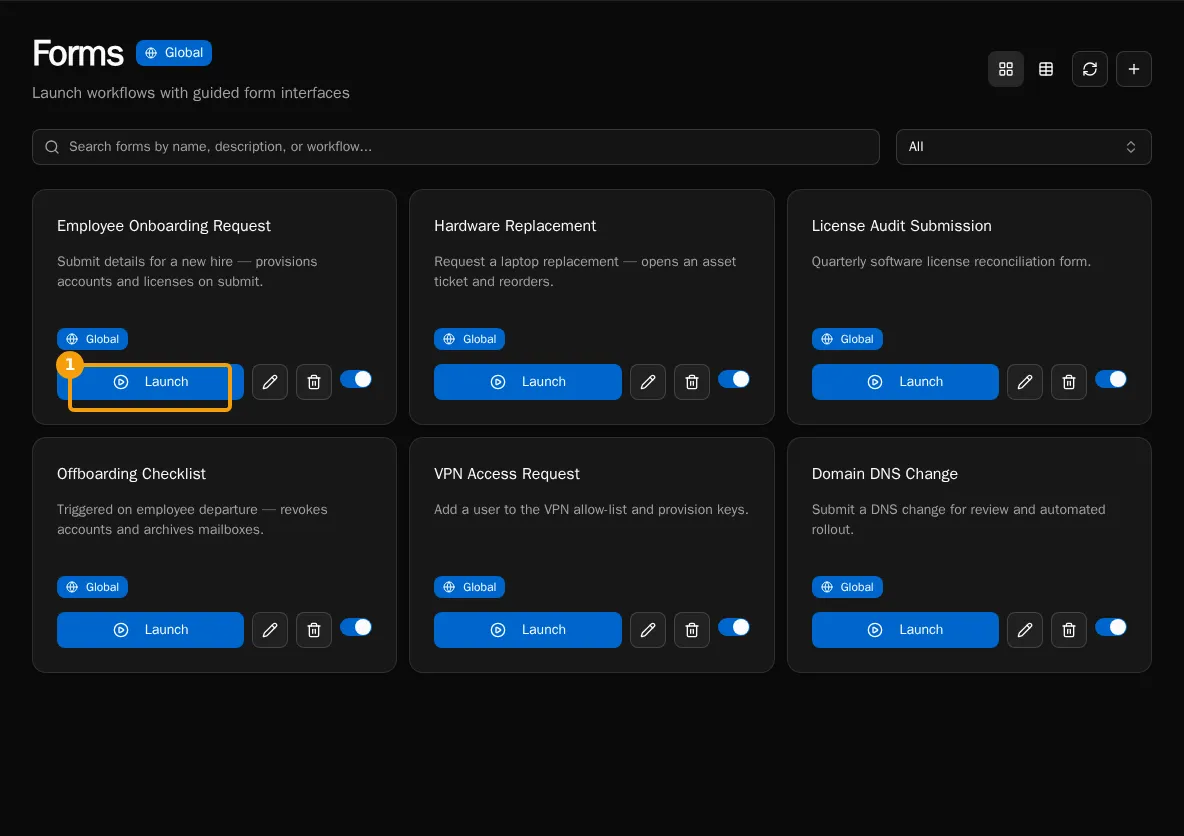Click the Hardware Replacement title
The width and height of the screenshot is (1184, 836).
[515, 226]
